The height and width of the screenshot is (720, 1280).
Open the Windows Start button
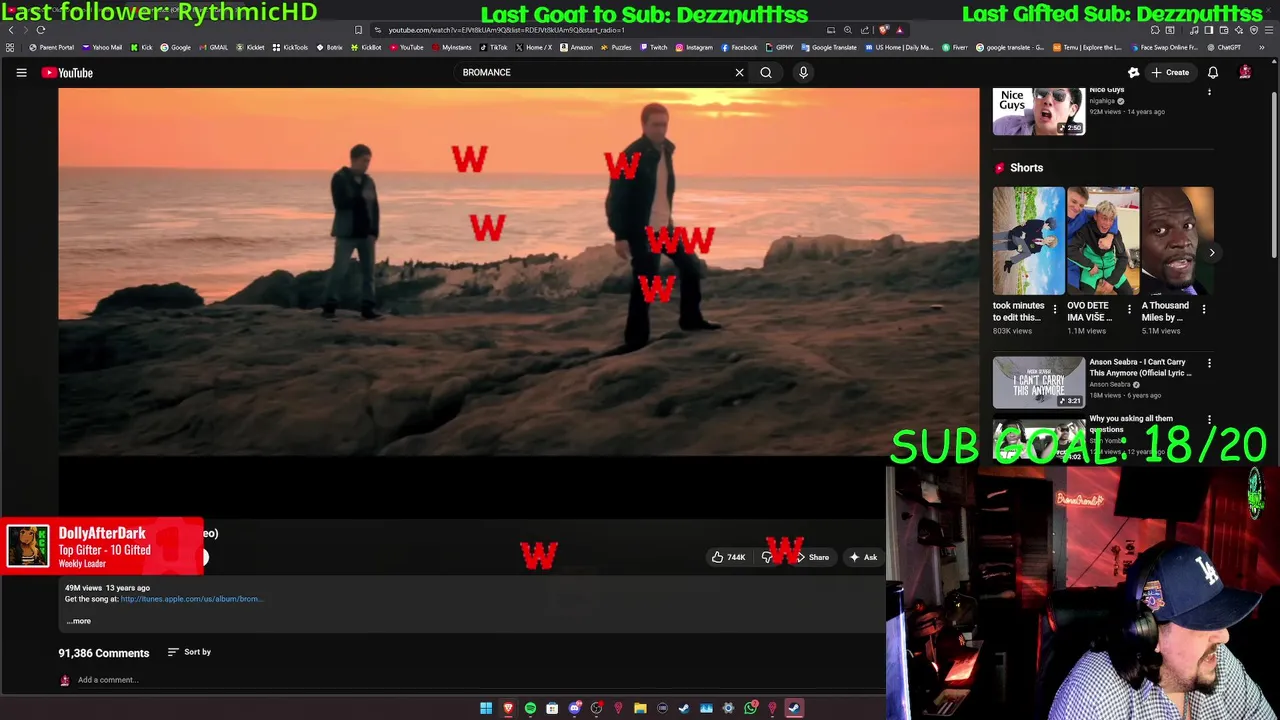click(486, 708)
